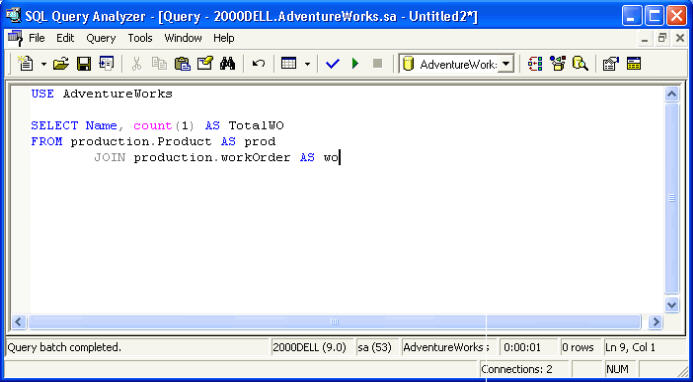Image resolution: width=693 pixels, height=382 pixels.
Task: Click the horizontal scrollbar right arrow
Action: [x=655, y=322]
